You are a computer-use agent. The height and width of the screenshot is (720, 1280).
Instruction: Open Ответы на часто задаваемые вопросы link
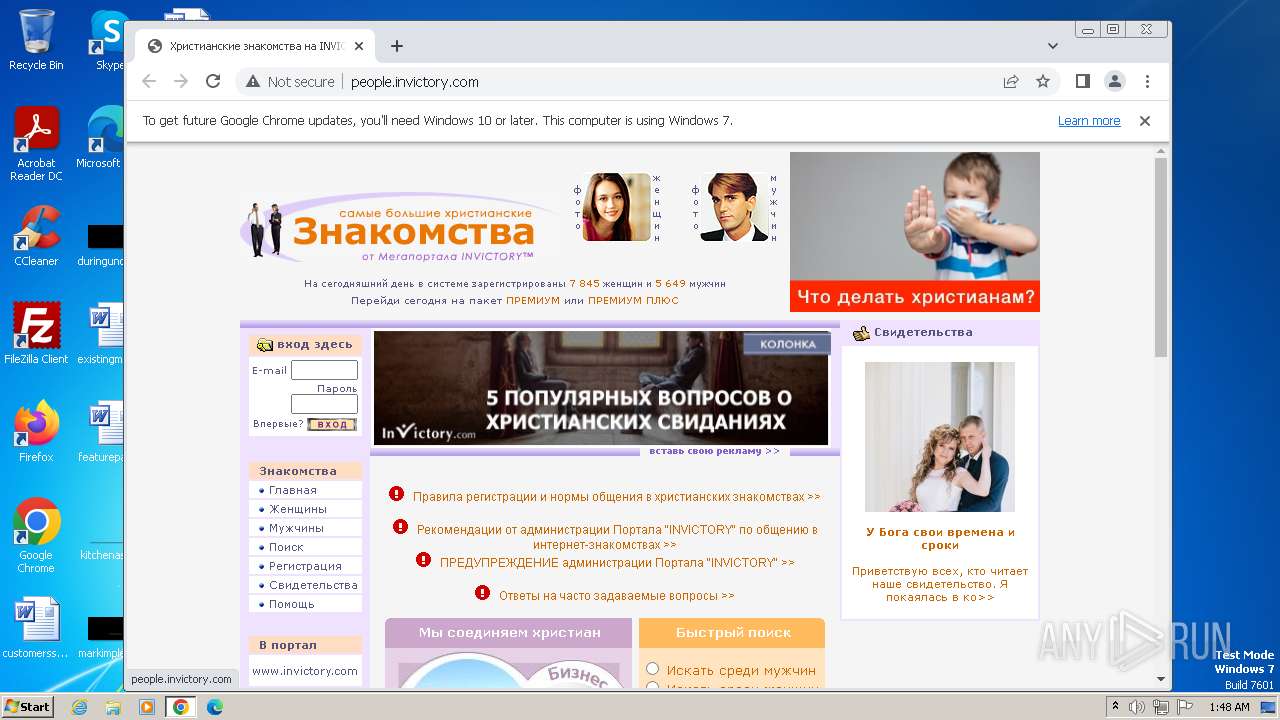click(x=617, y=596)
